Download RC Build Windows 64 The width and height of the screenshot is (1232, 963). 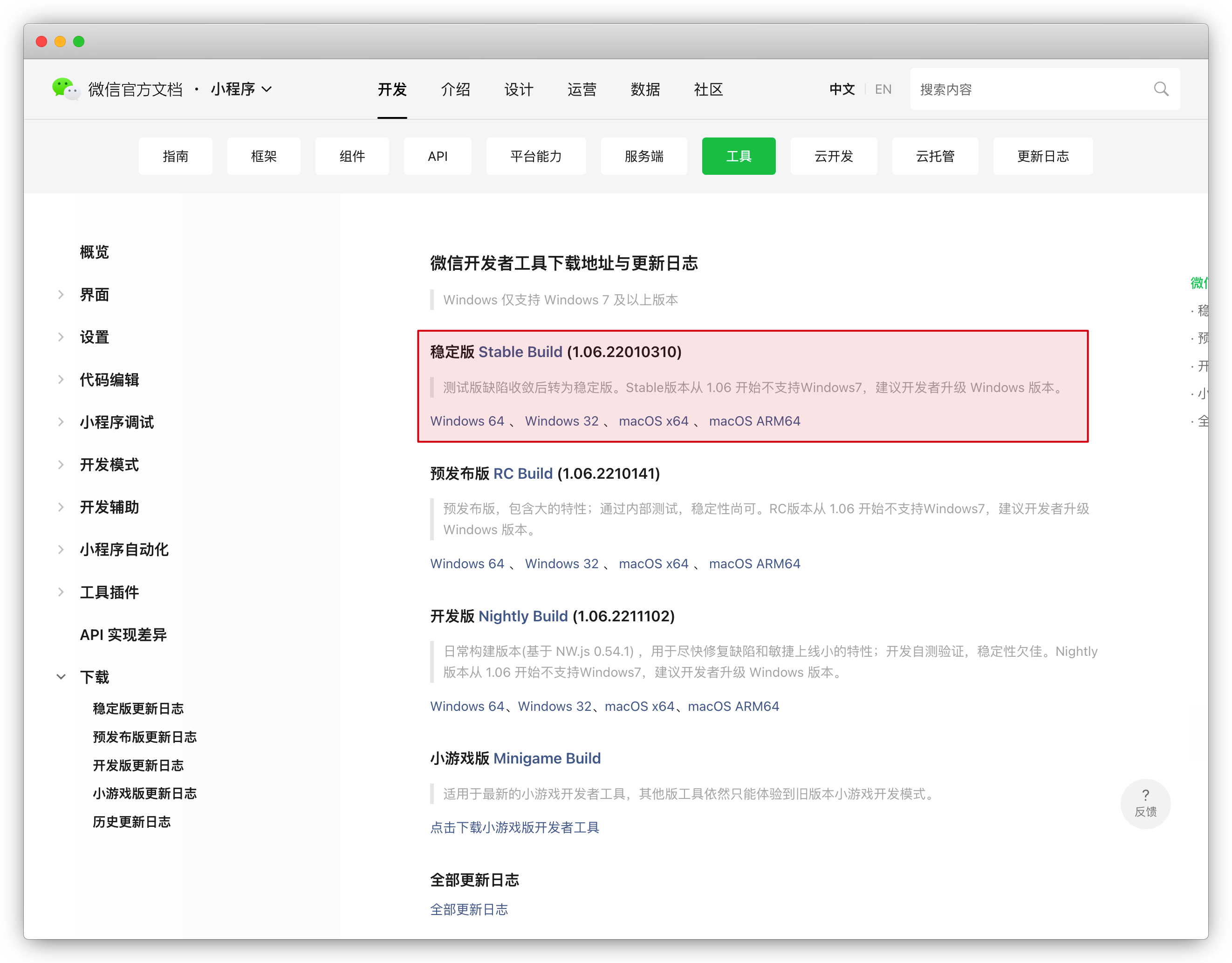(x=467, y=564)
